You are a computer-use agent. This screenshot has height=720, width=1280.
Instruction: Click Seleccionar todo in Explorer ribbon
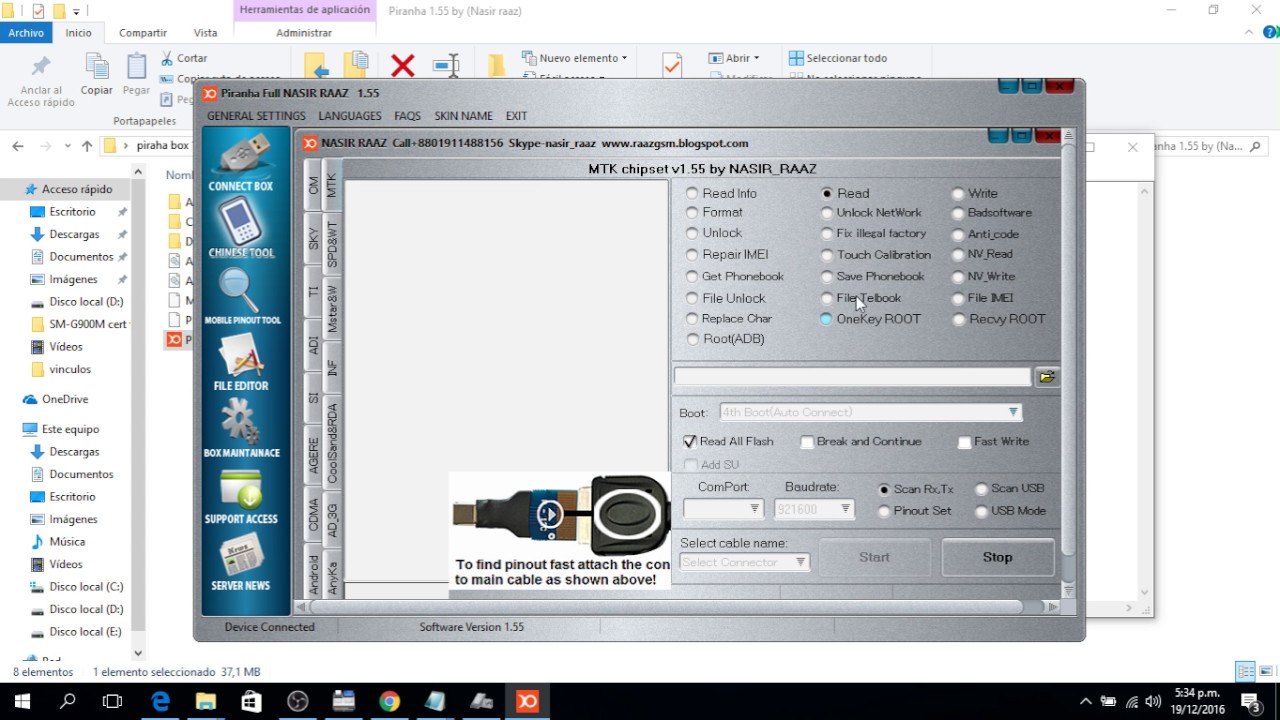(x=837, y=58)
